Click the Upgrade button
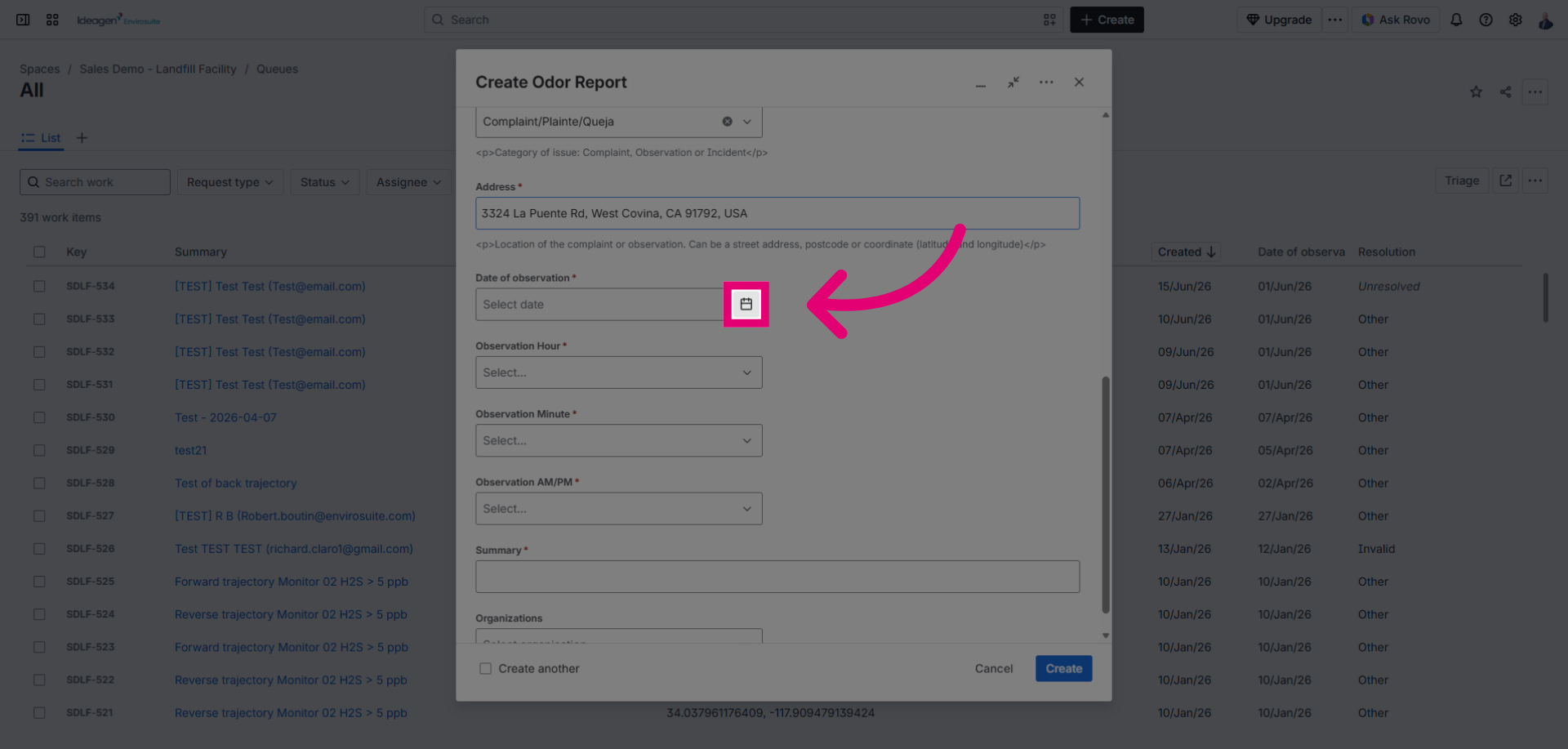Screen dimensions: 1568x749 (x=1279, y=20)
